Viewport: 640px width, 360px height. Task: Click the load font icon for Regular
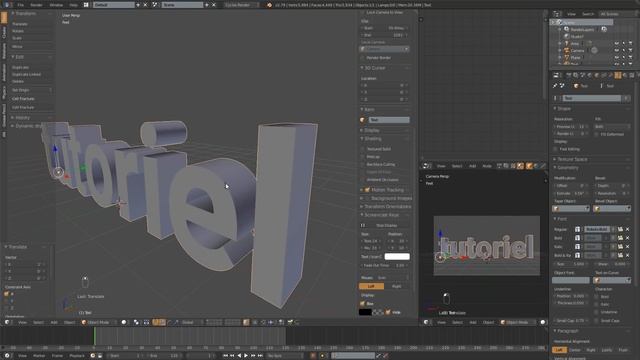(x=620, y=229)
